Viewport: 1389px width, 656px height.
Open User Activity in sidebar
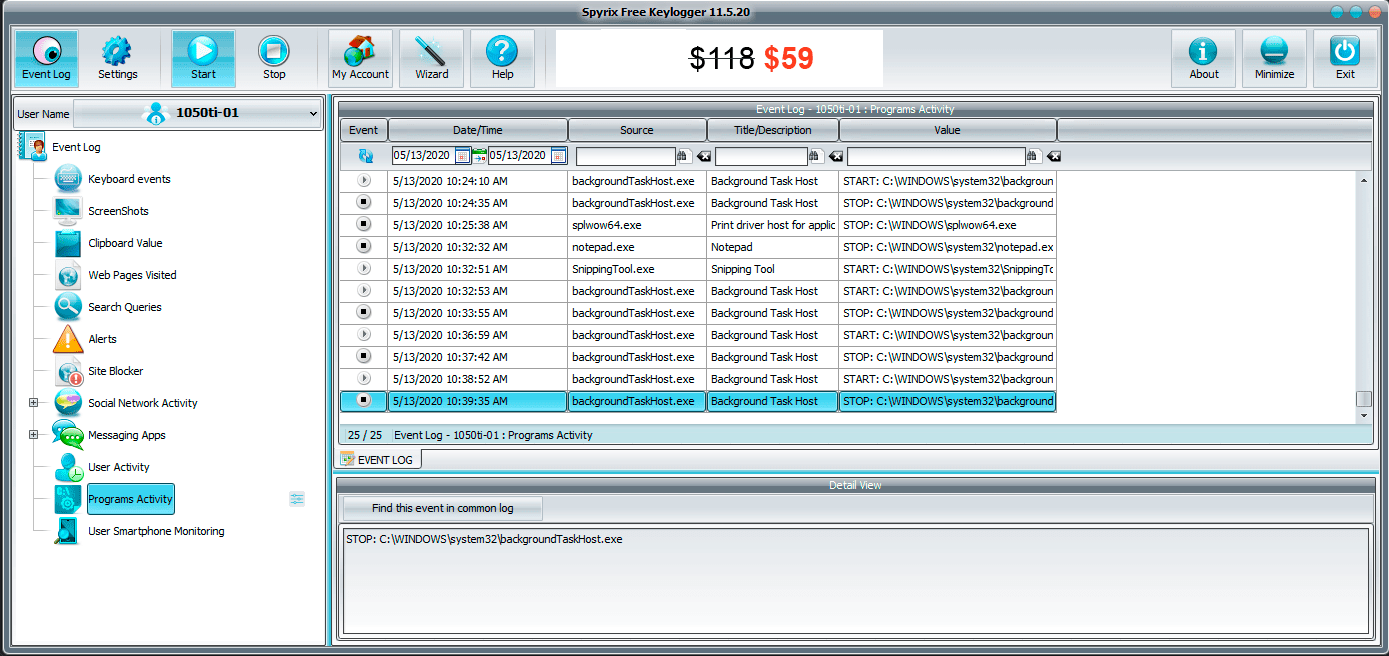pos(119,467)
